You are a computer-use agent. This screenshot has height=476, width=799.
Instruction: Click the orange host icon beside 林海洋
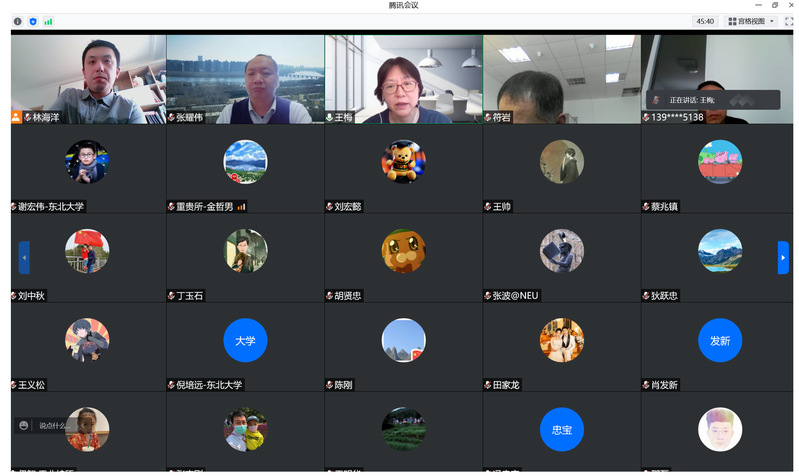click(16, 117)
